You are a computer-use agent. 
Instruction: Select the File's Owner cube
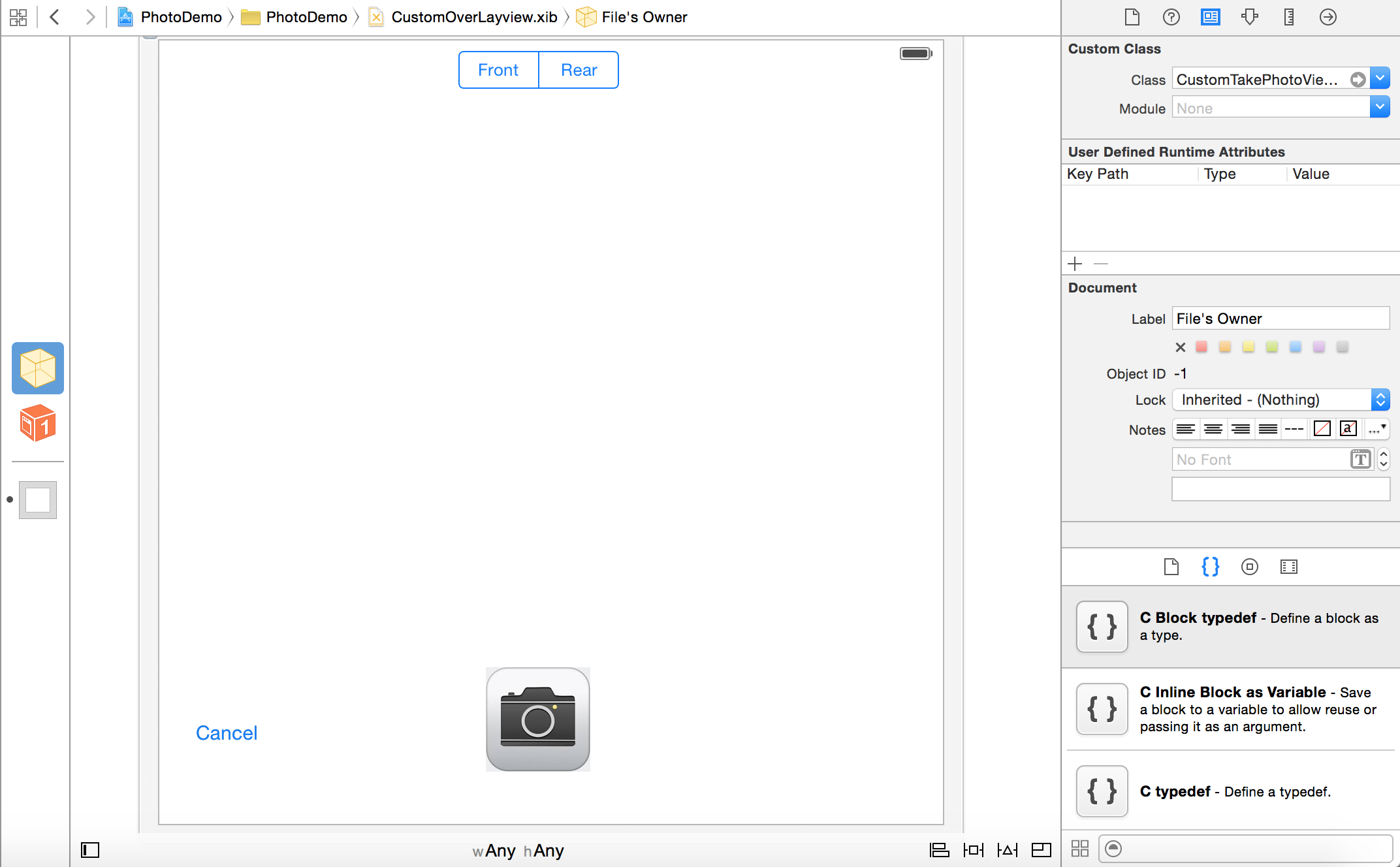pyautogui.click(x=38, y=368)
